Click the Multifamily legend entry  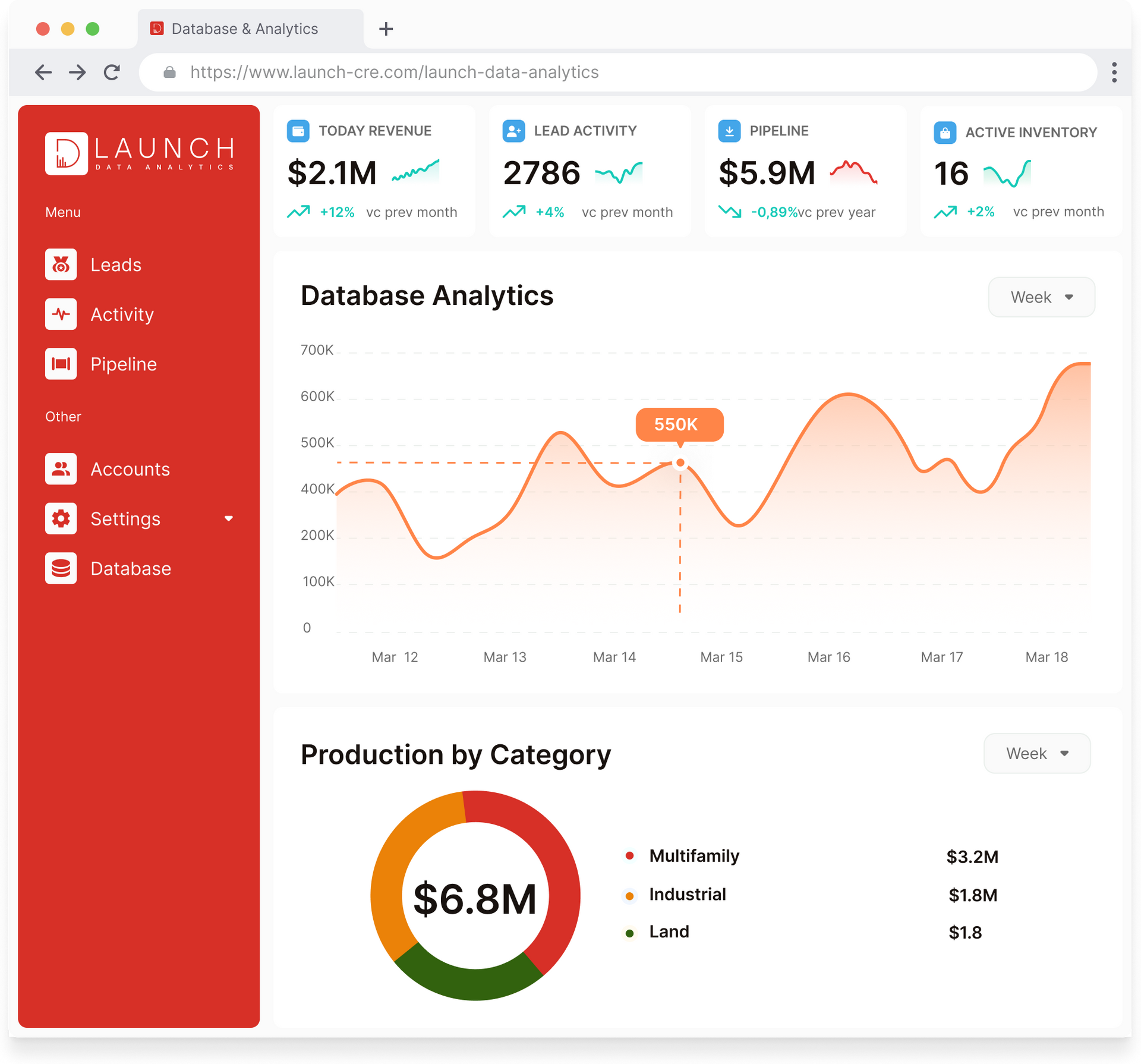coord(694,856)
